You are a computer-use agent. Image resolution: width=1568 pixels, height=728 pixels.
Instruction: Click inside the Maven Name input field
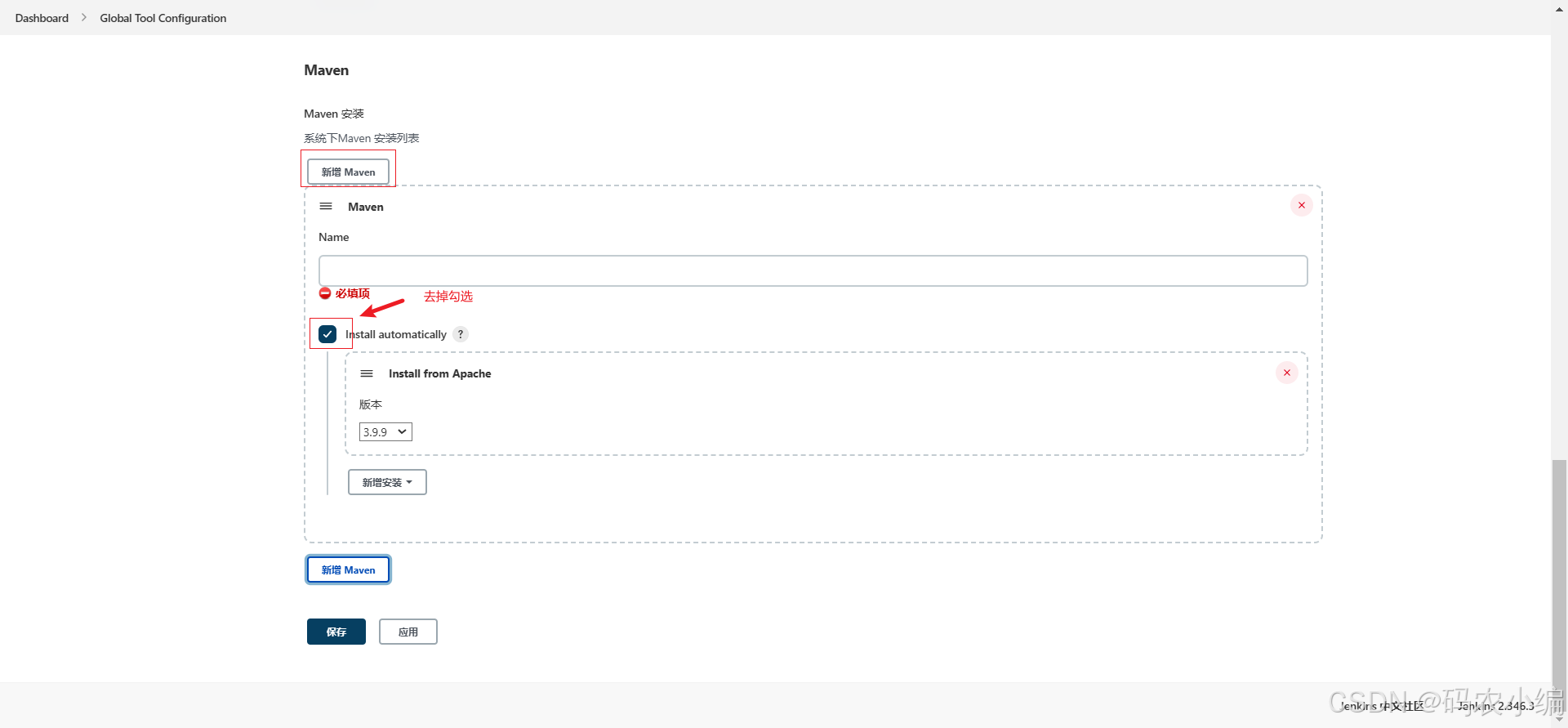click(x=813, y=270)
